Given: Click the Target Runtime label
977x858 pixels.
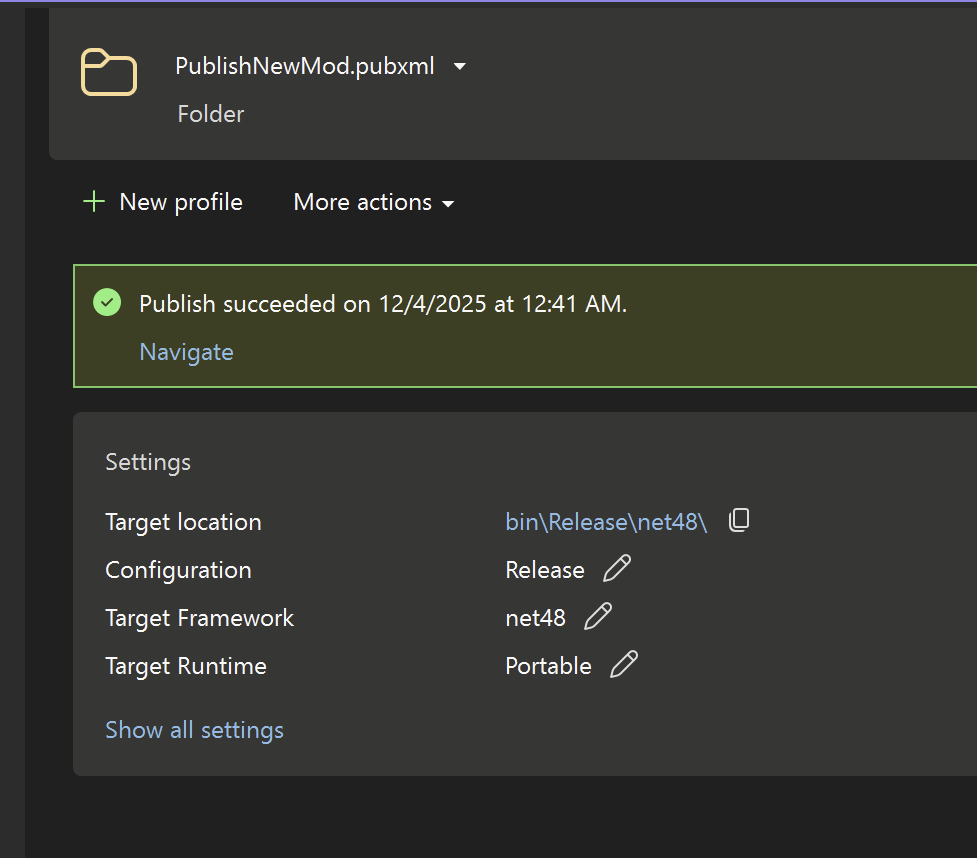Looking at the screenshot, I should click(x=186, y=666).
